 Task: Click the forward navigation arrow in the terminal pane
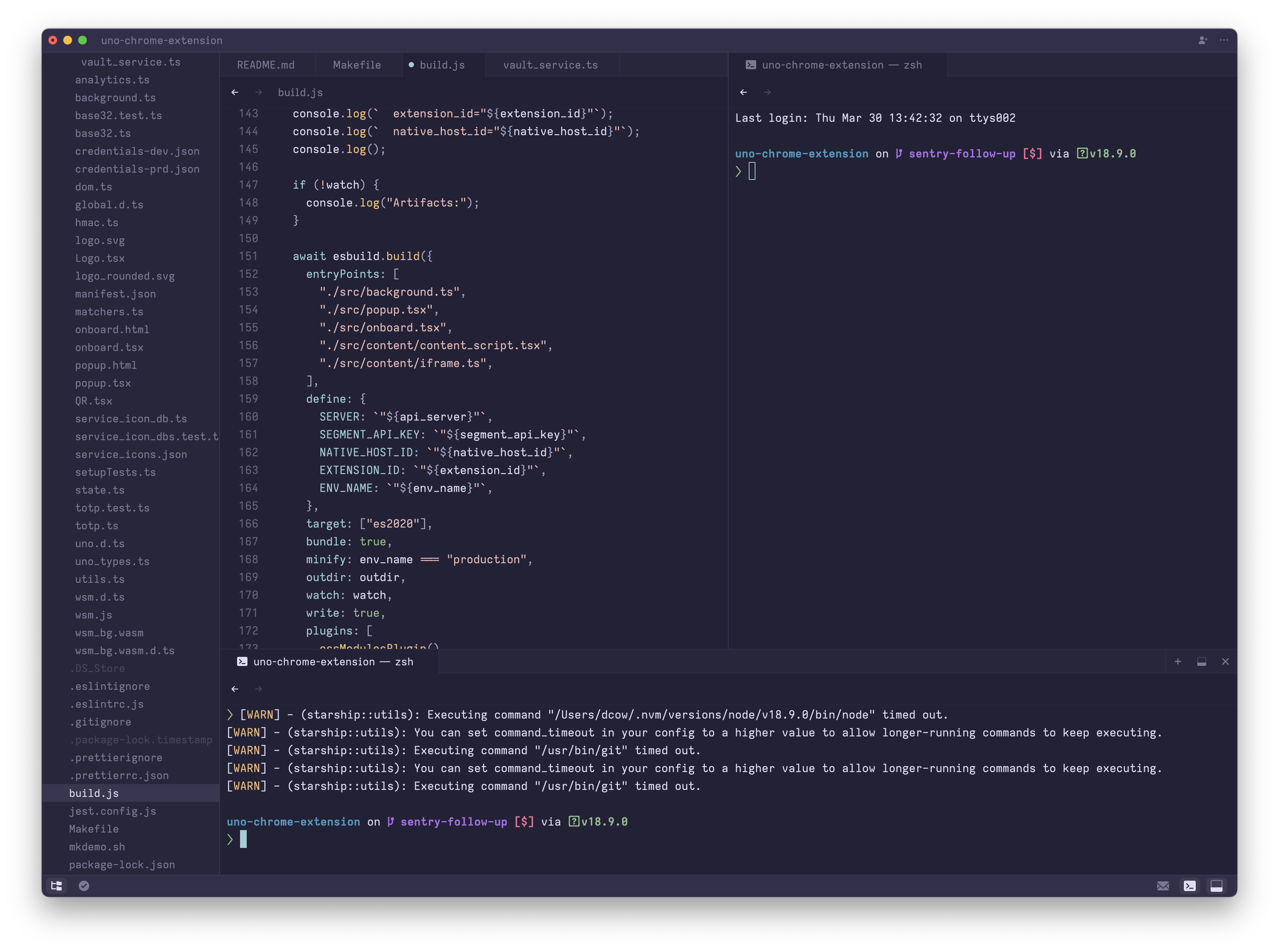coord(259,689)
